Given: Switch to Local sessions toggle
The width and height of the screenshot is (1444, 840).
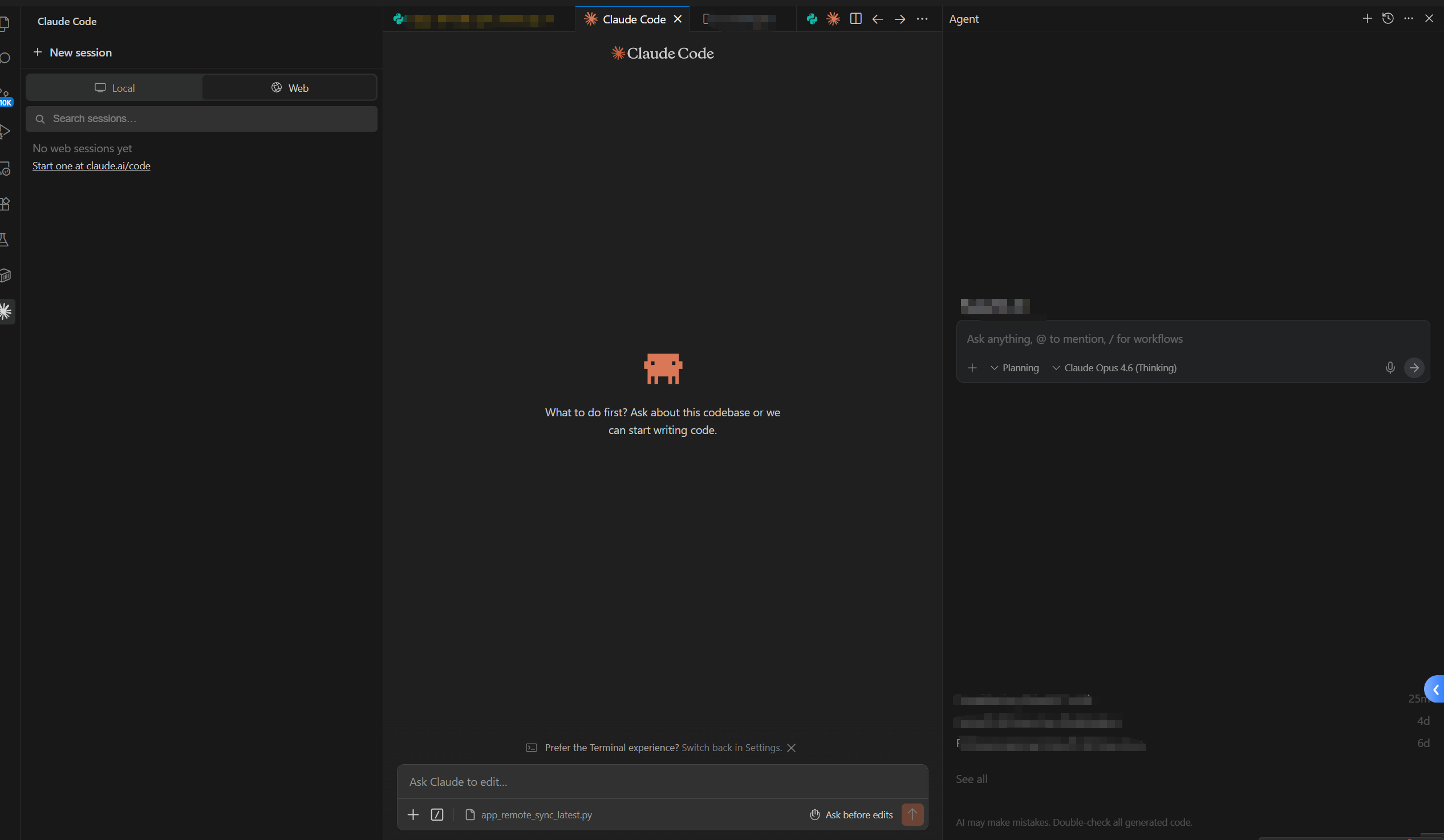Looking at the screenshot, I should coord(115,88).
